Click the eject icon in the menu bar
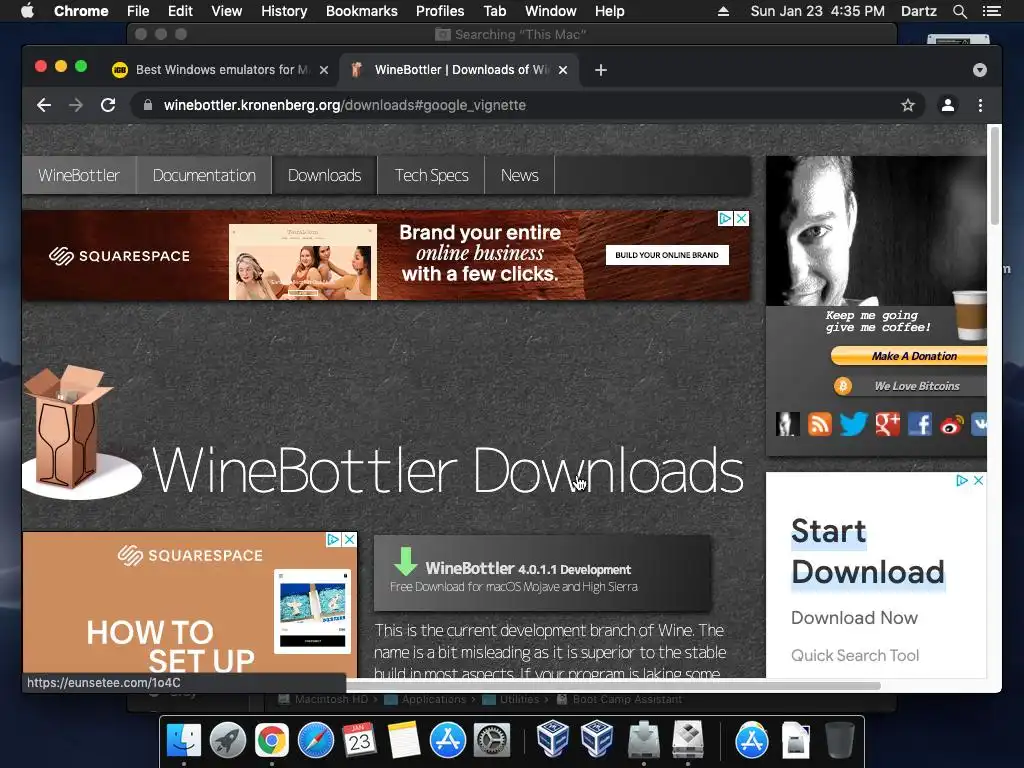This screenshot has width=1024, height=768. coord(723,11)
